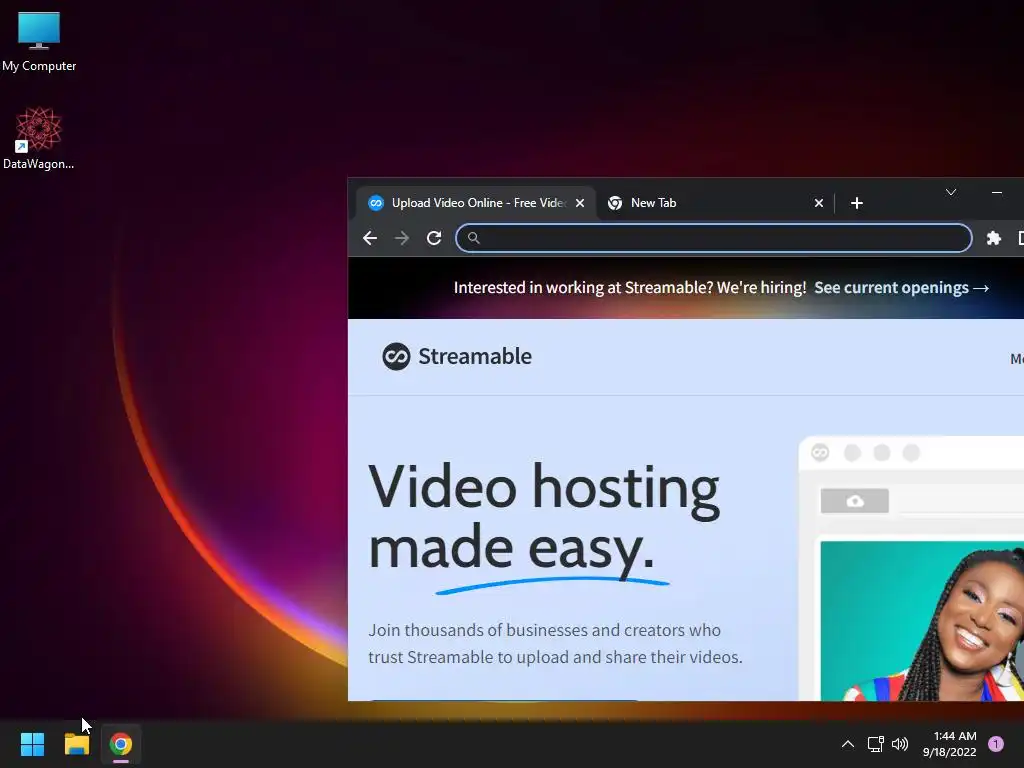Open the volume control tray icon
The height and width of the screenshot is (768, 1024).
[900, 744]
